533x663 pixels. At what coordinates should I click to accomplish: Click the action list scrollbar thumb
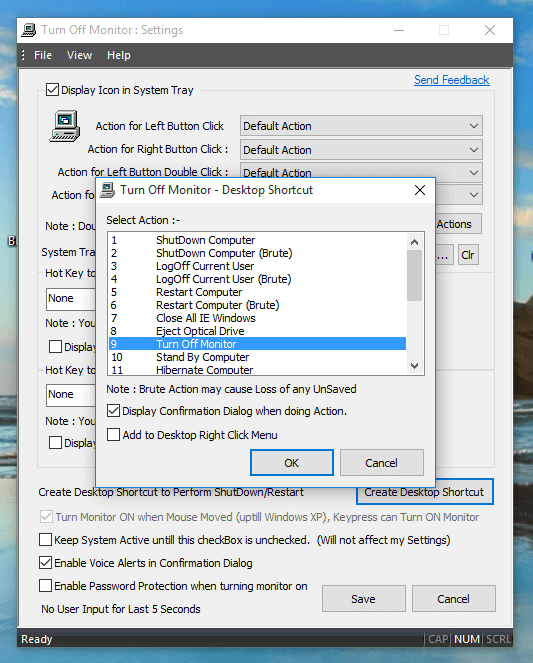point(415,275)
